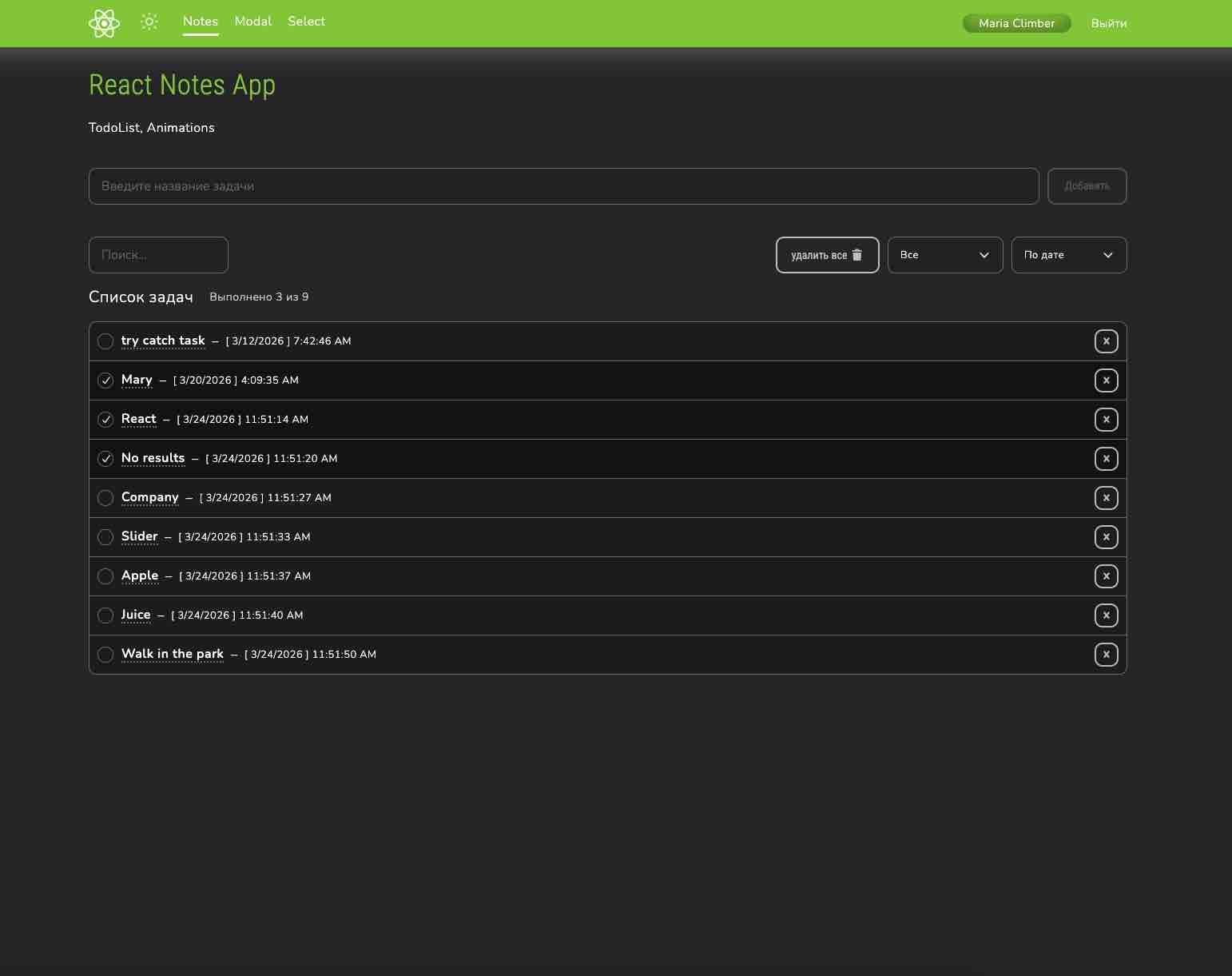1232x976 pixels.
Task: Uncheck the completed 'React' task
Action: [x=105, y=420]
